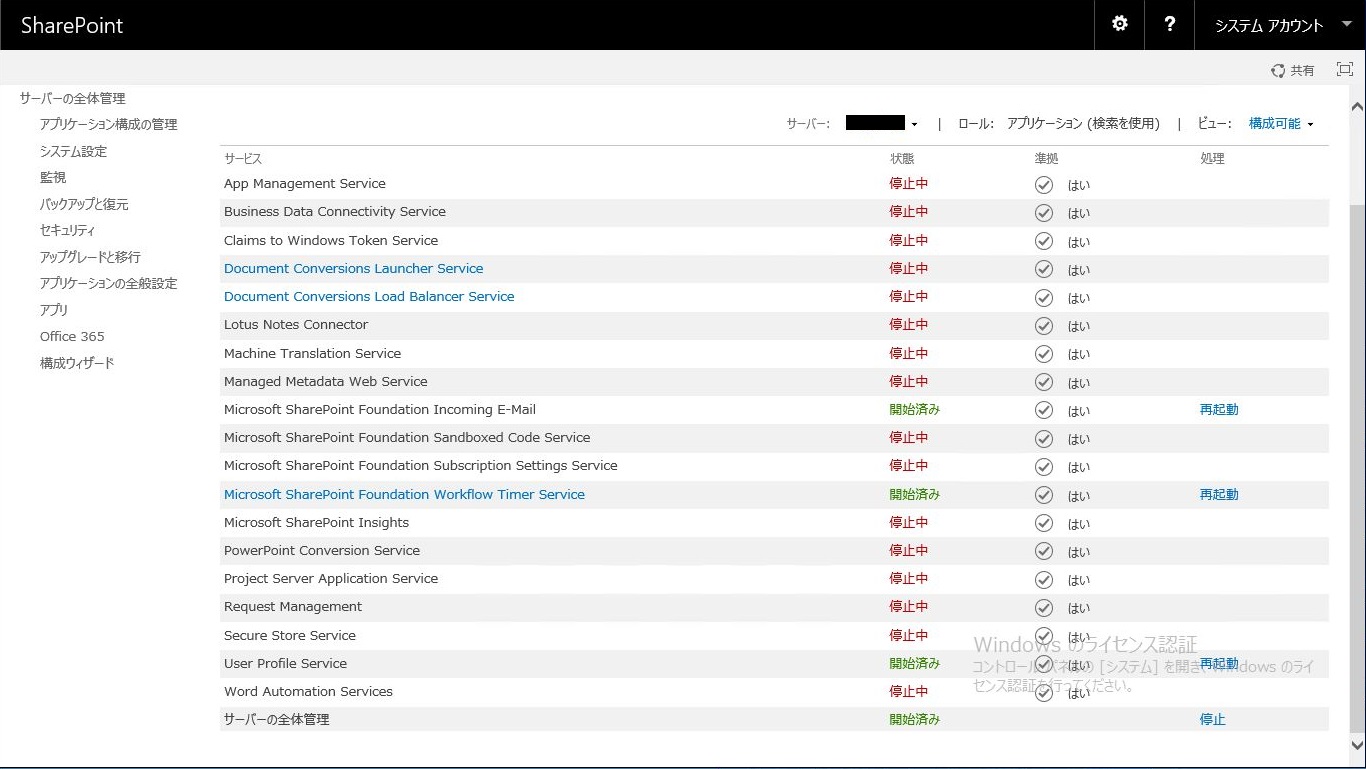Select the User Profile Service name
The width and height of the screenshot is (1366, 769).
(x=285, y=663)
